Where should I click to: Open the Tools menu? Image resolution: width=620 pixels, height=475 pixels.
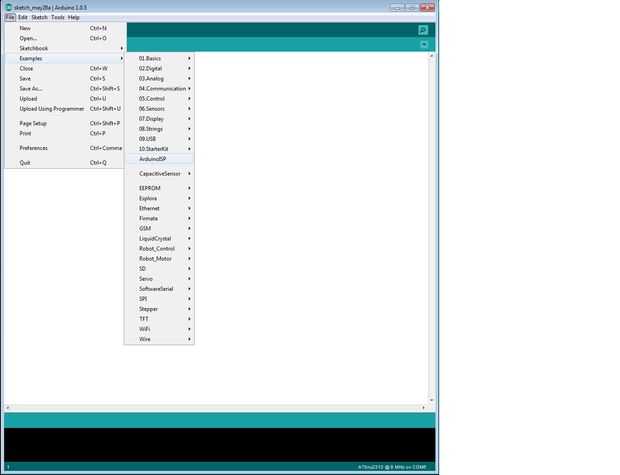point(58,17)
